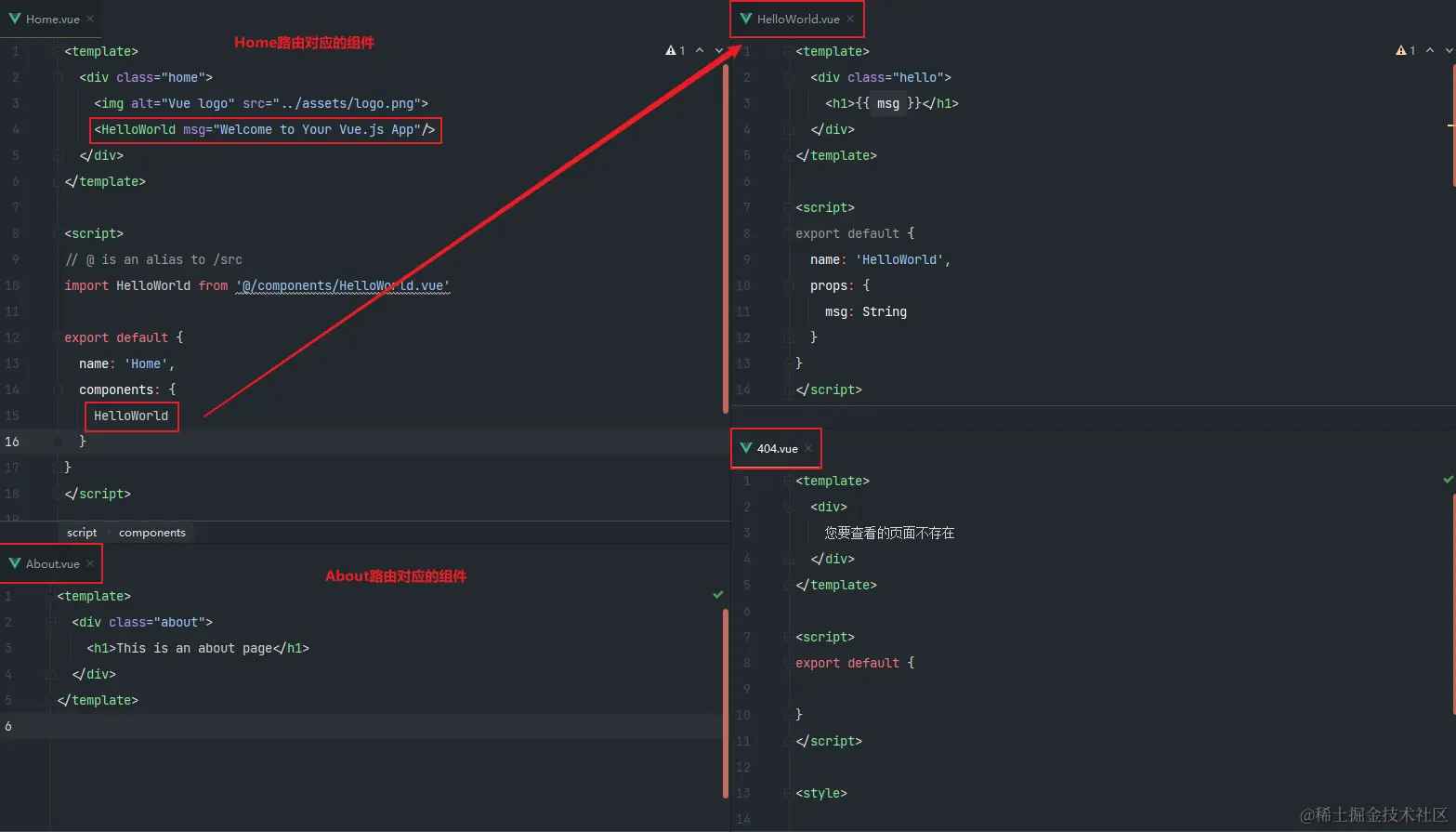Fold the div class="home" block
Image resolution: width=1456 pixels, height=832 pixels.
(x=58, y=77)
